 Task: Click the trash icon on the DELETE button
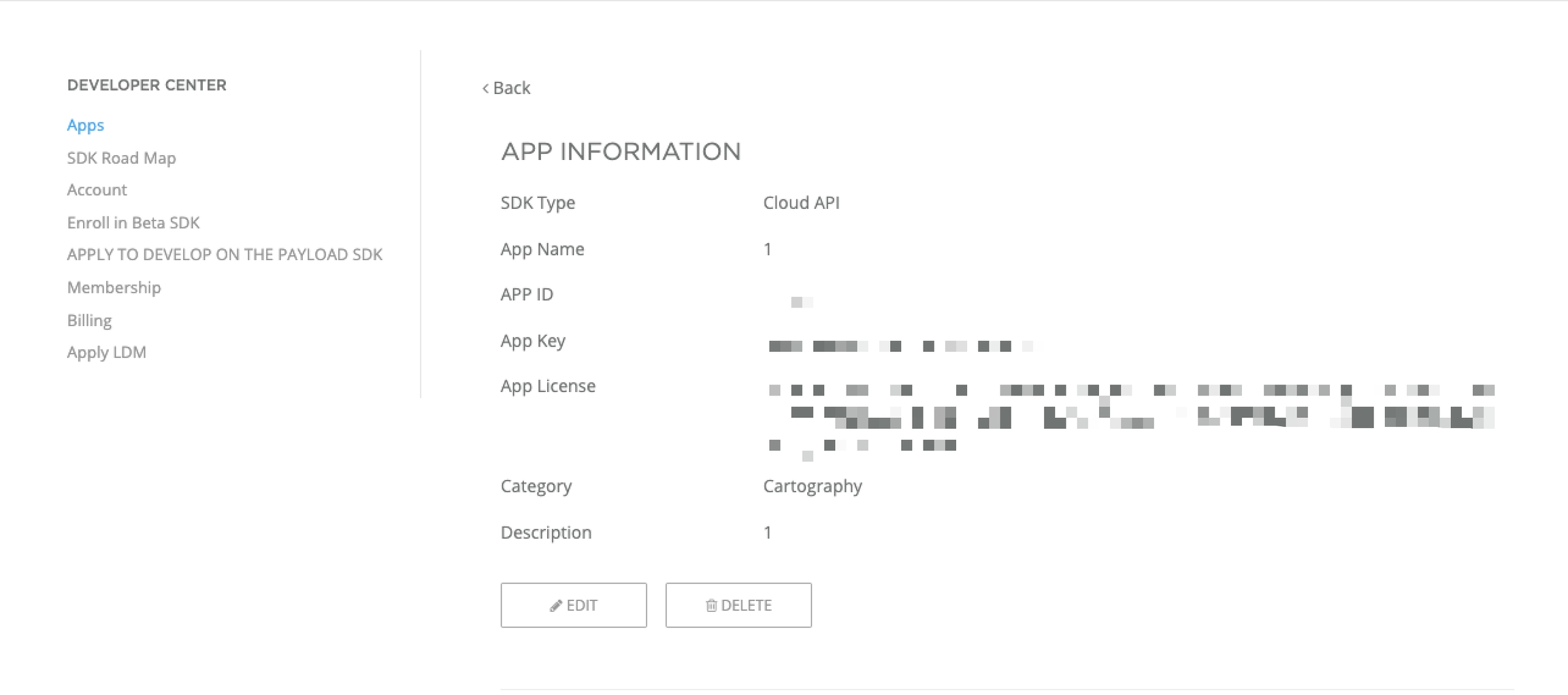point(711,606)
